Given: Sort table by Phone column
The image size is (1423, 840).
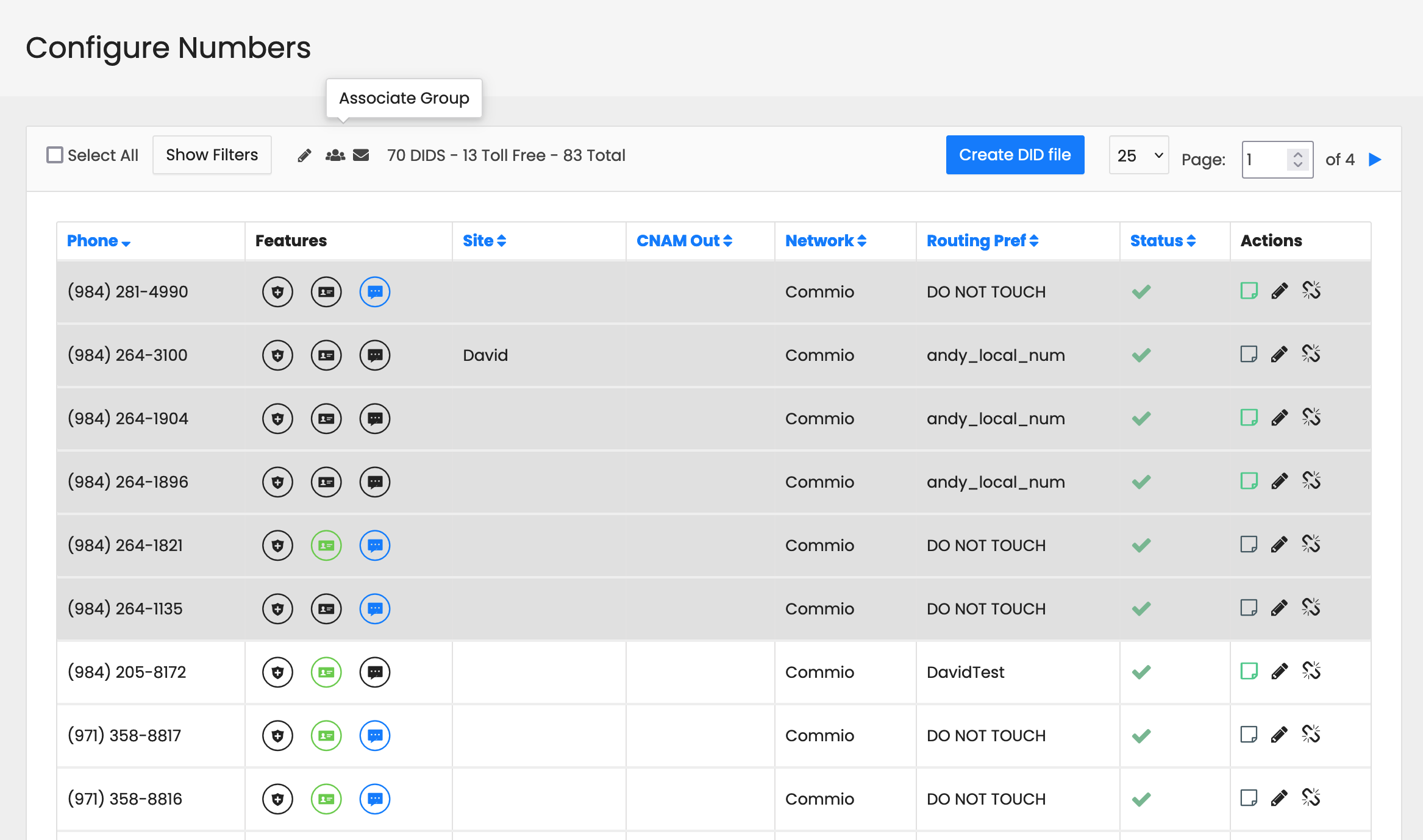Looking at the screenshot, I should pyautogui.click(x=99, y=241).
